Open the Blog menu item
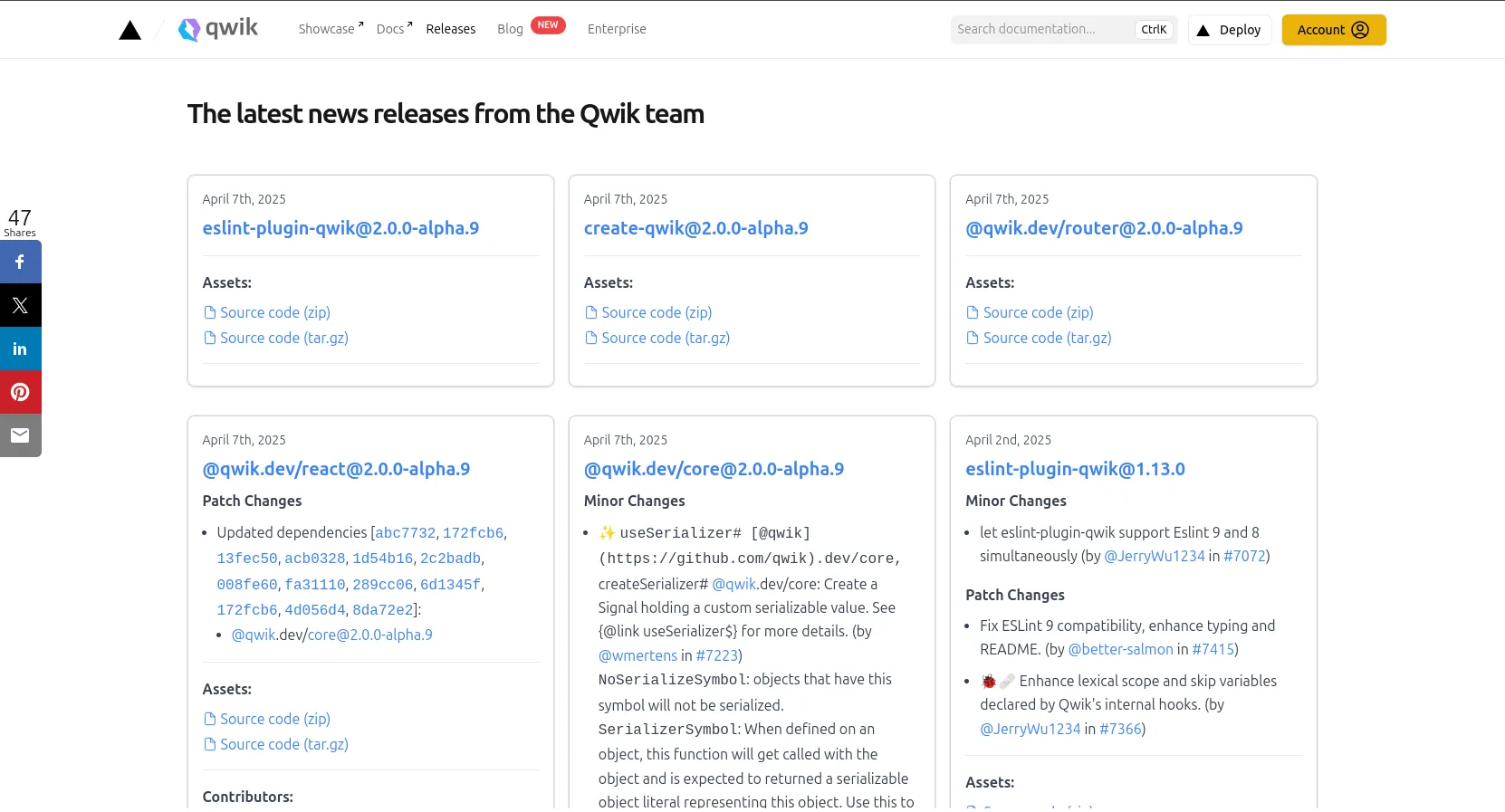 pos(510,29)
